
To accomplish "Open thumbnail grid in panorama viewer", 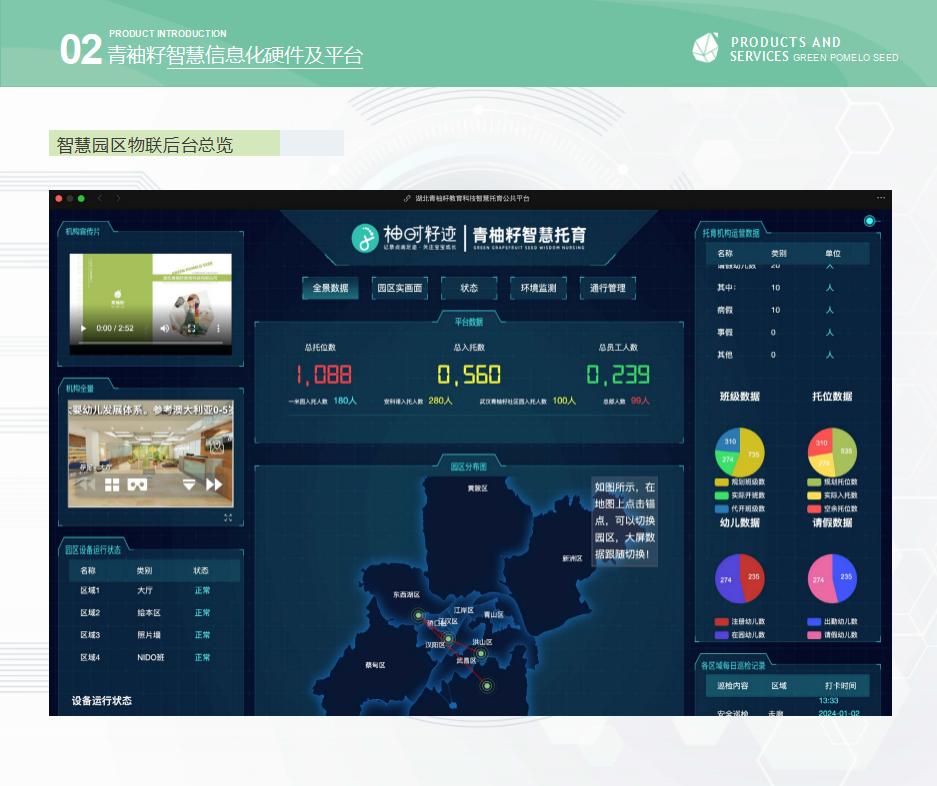I will coord(112,485).
